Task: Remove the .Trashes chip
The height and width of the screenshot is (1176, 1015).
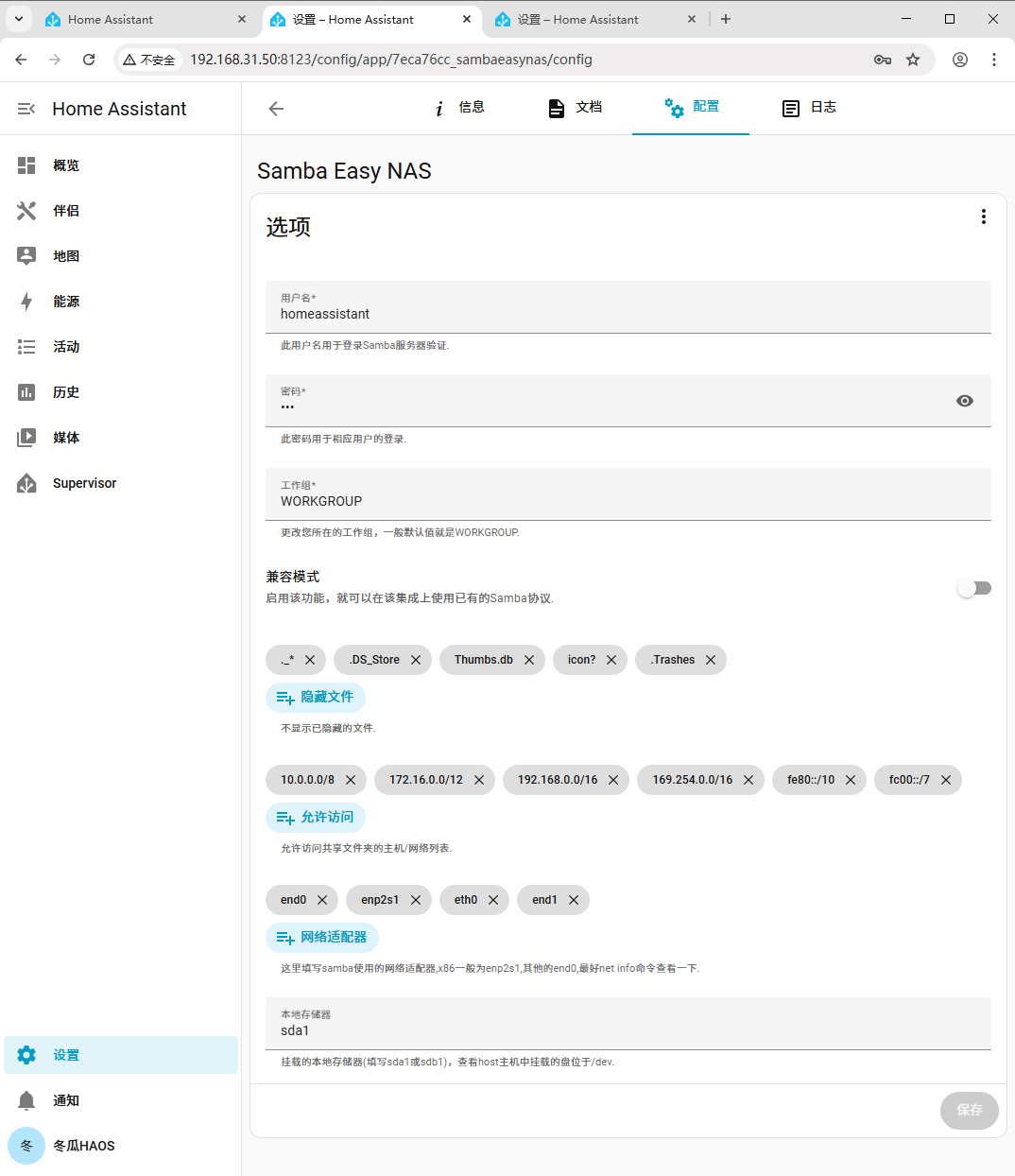Action: click(711, 660)
